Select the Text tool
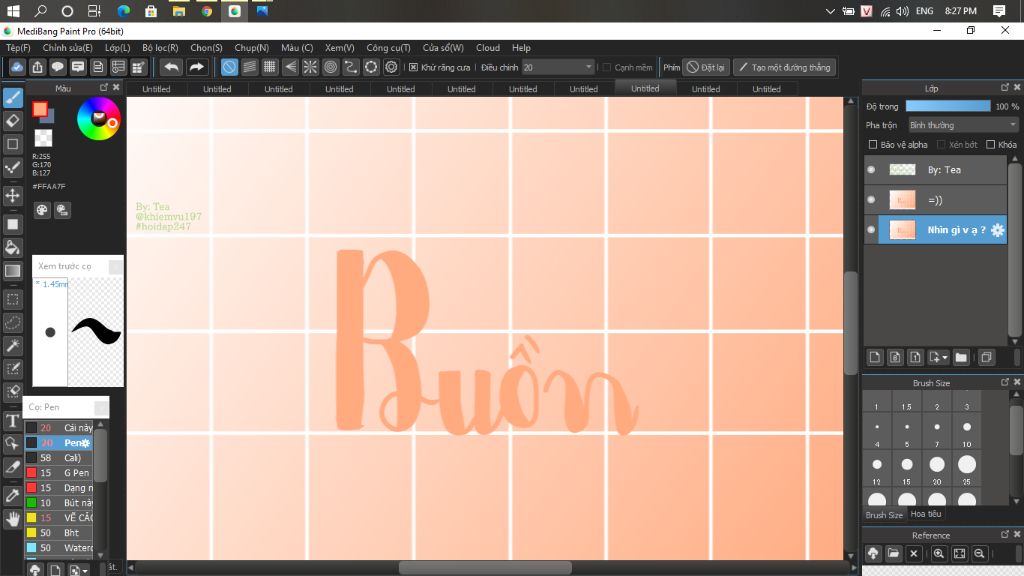1024x576 pixels. click(x=12, y=421)
